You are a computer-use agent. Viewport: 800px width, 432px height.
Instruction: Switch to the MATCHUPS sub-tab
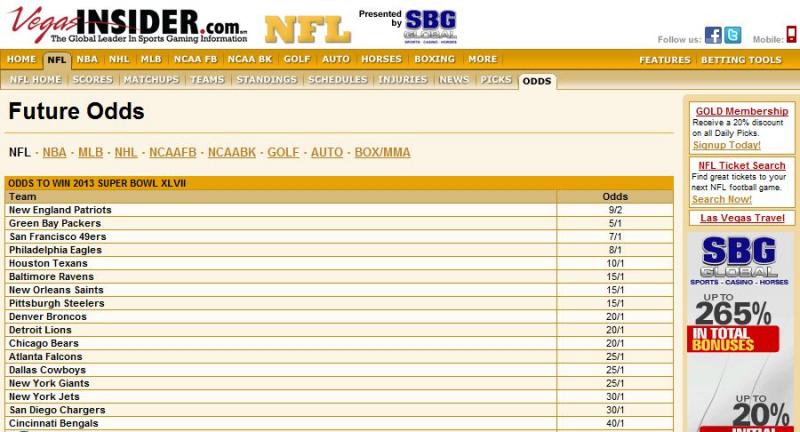(x=151, y=80)
